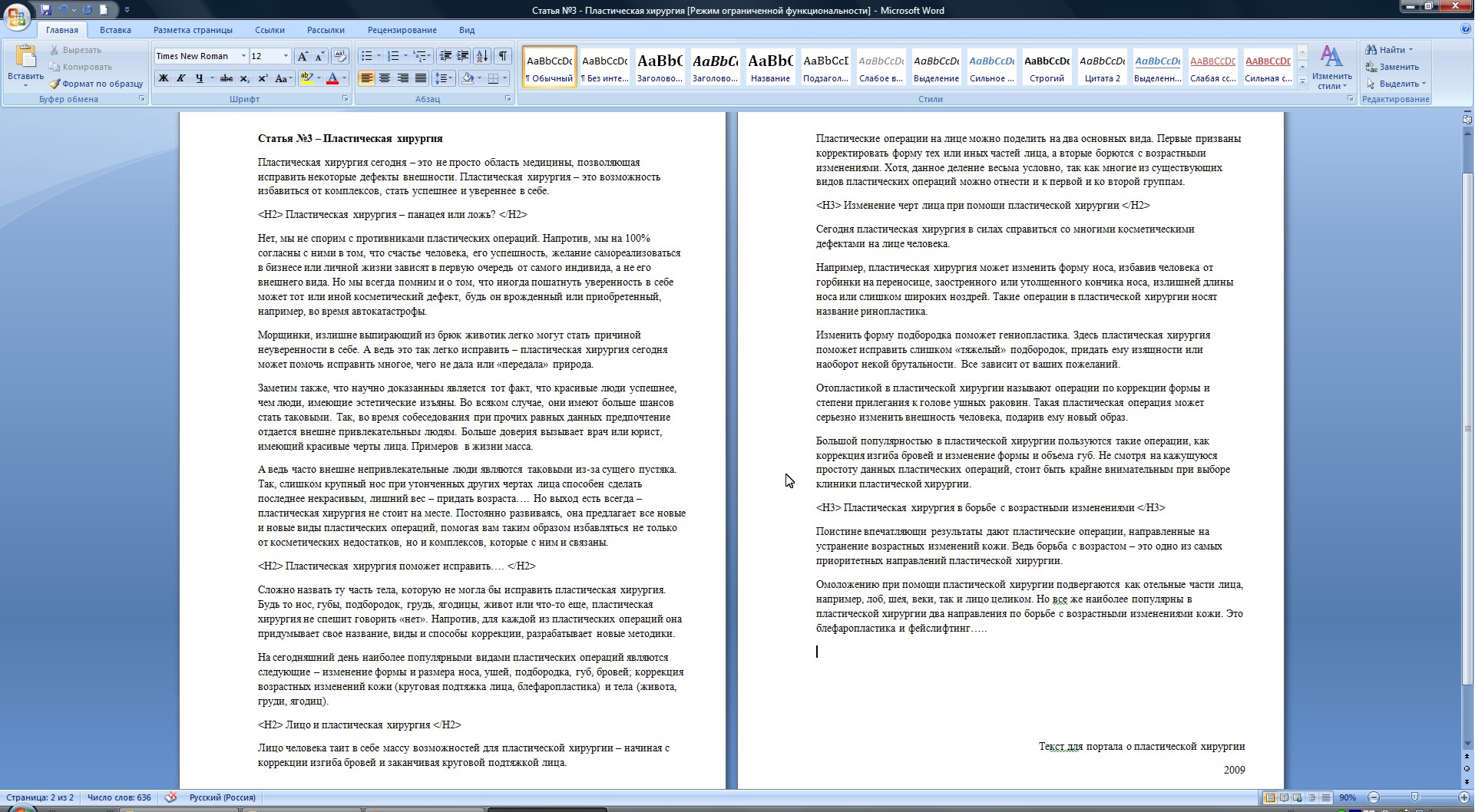
Task: Increase paragraph indent
Action: tap(462, 56)
